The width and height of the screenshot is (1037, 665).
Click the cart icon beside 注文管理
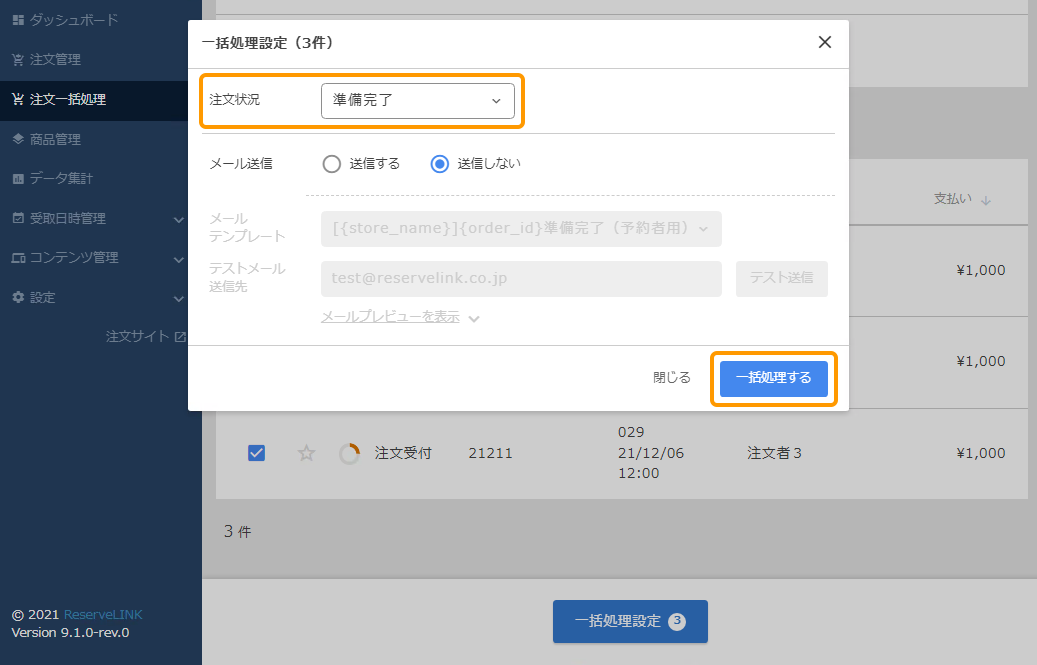pos(18,60)
